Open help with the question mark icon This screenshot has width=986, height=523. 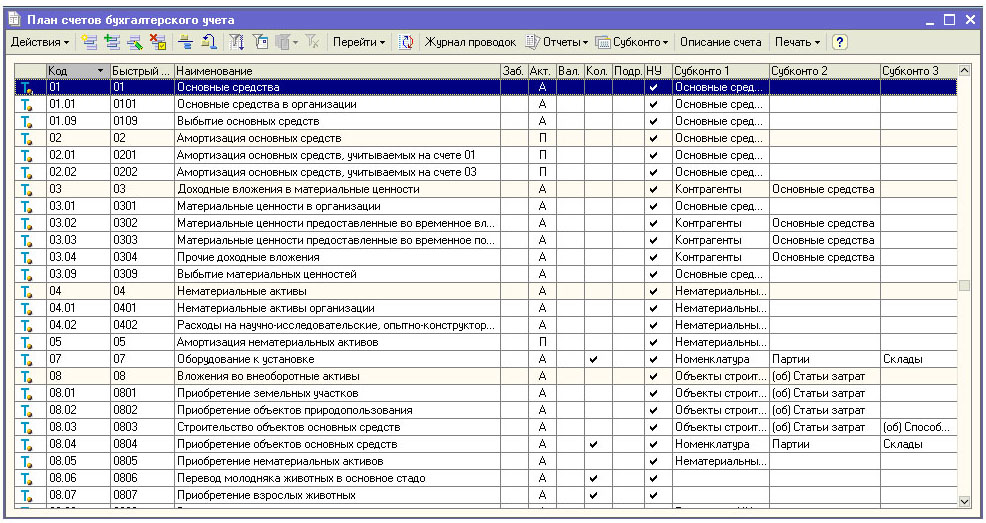(840, 42)
